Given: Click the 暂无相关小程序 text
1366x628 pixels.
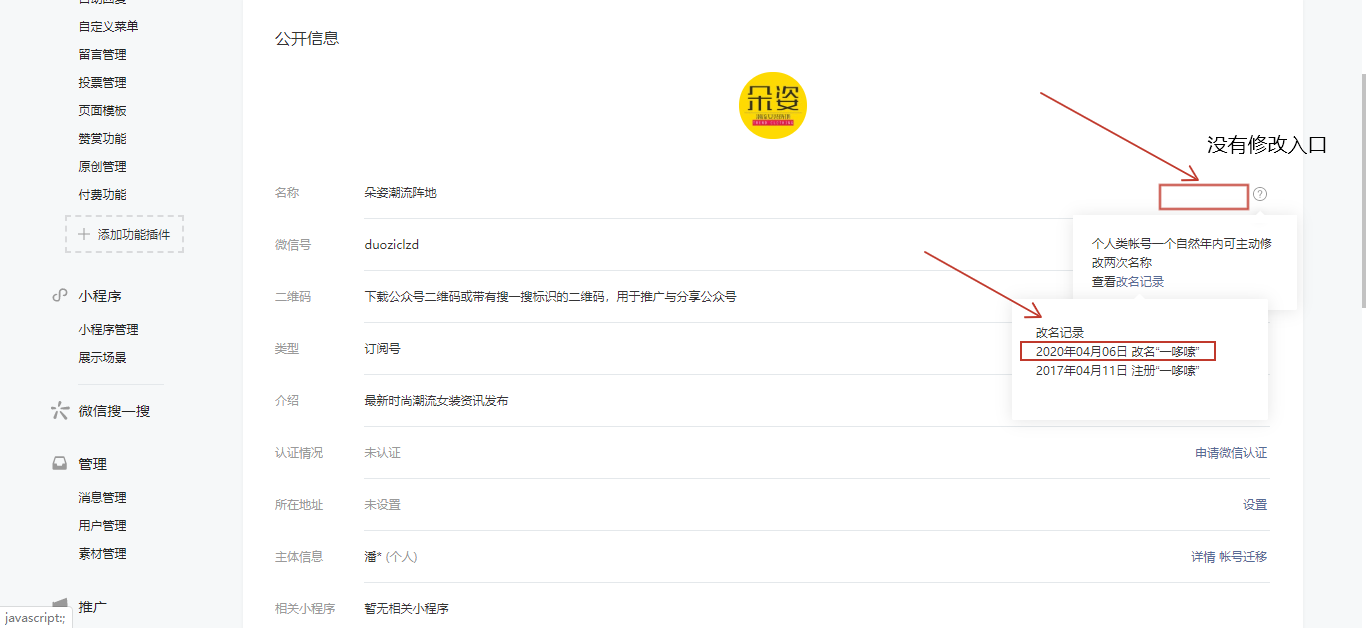Looking at the screenshot, I should tap(406, 609).
